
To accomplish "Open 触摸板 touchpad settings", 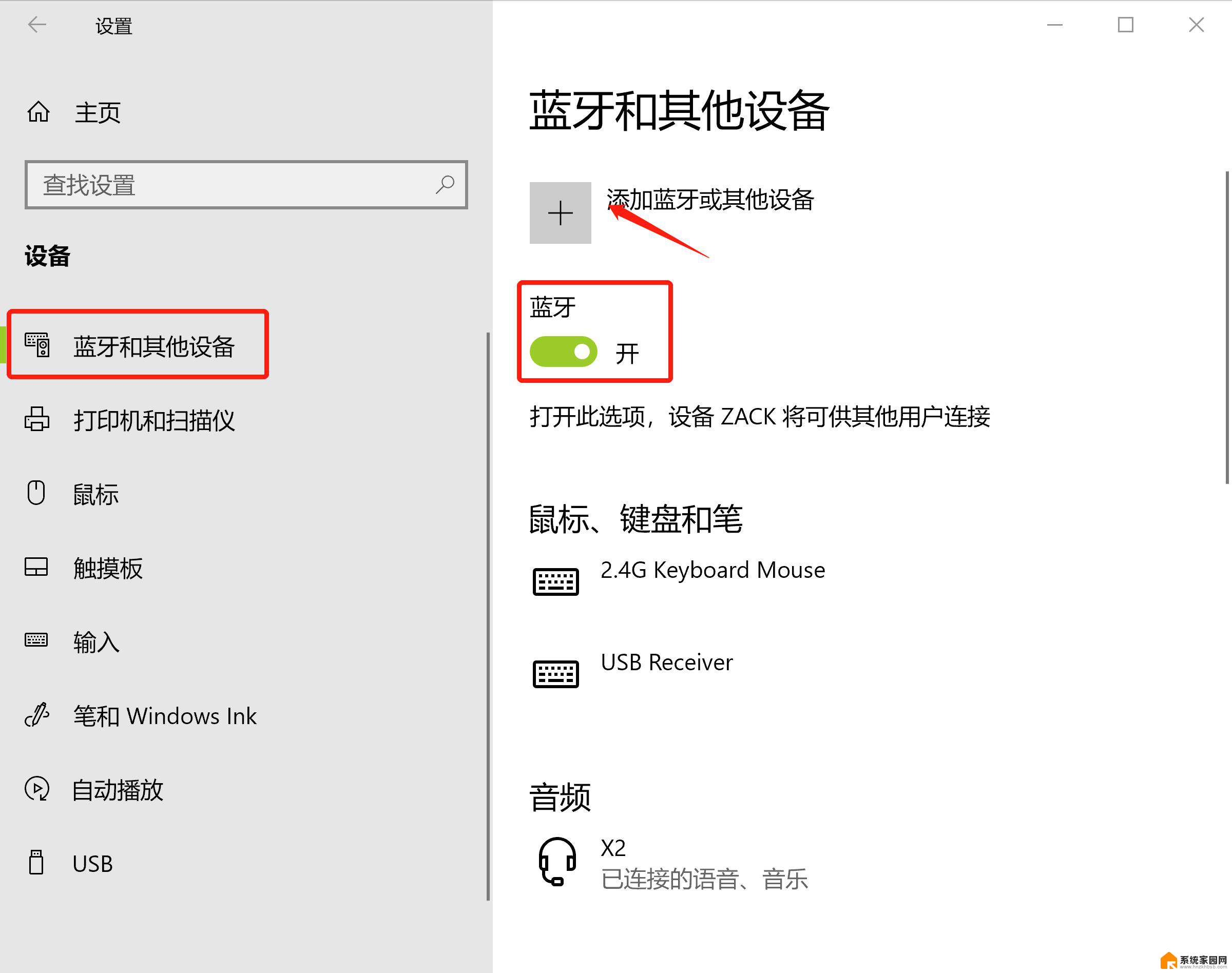I will (x=108, y=568).
